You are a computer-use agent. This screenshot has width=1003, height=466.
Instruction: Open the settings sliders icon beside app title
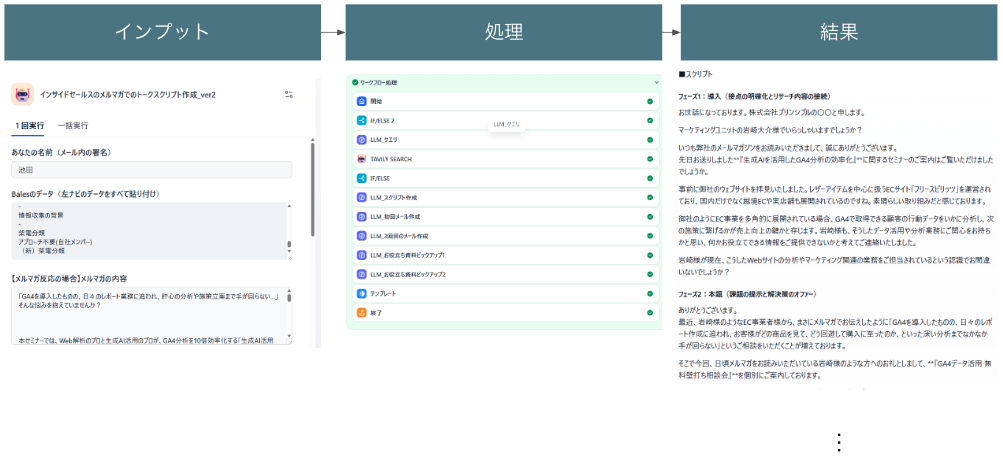(x=289, y=94)
